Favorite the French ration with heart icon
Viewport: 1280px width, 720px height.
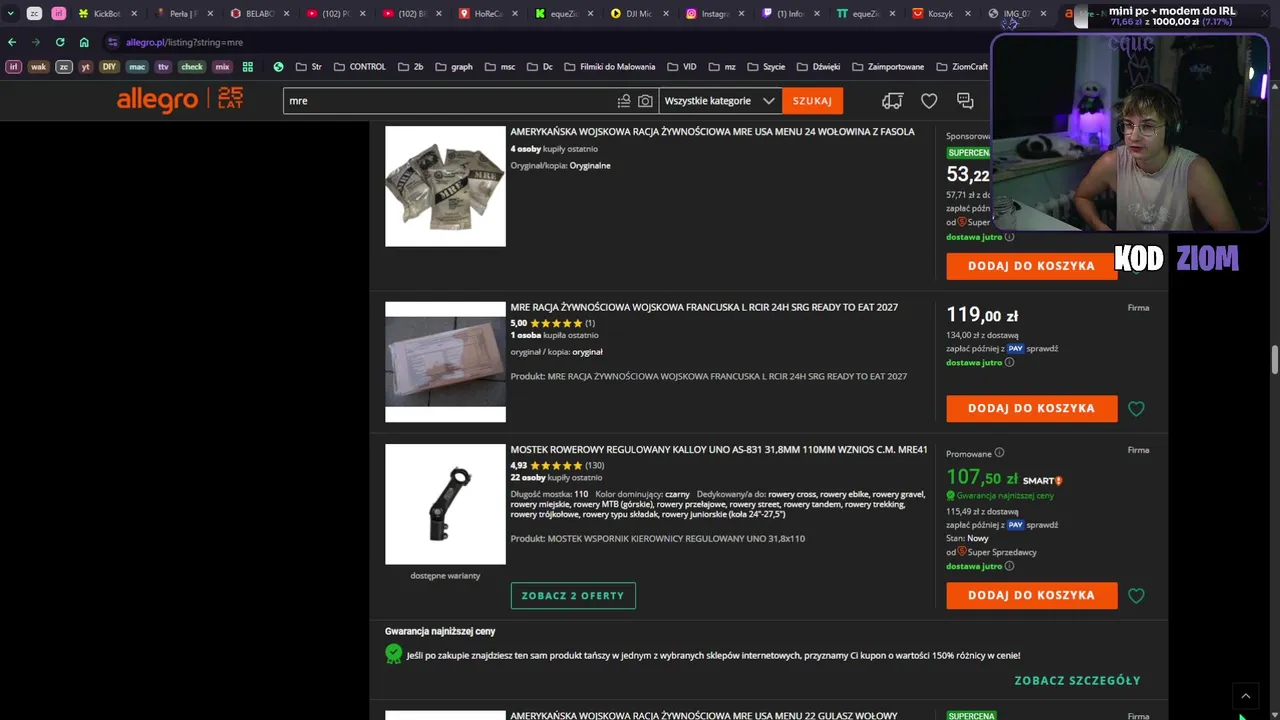1136,409
